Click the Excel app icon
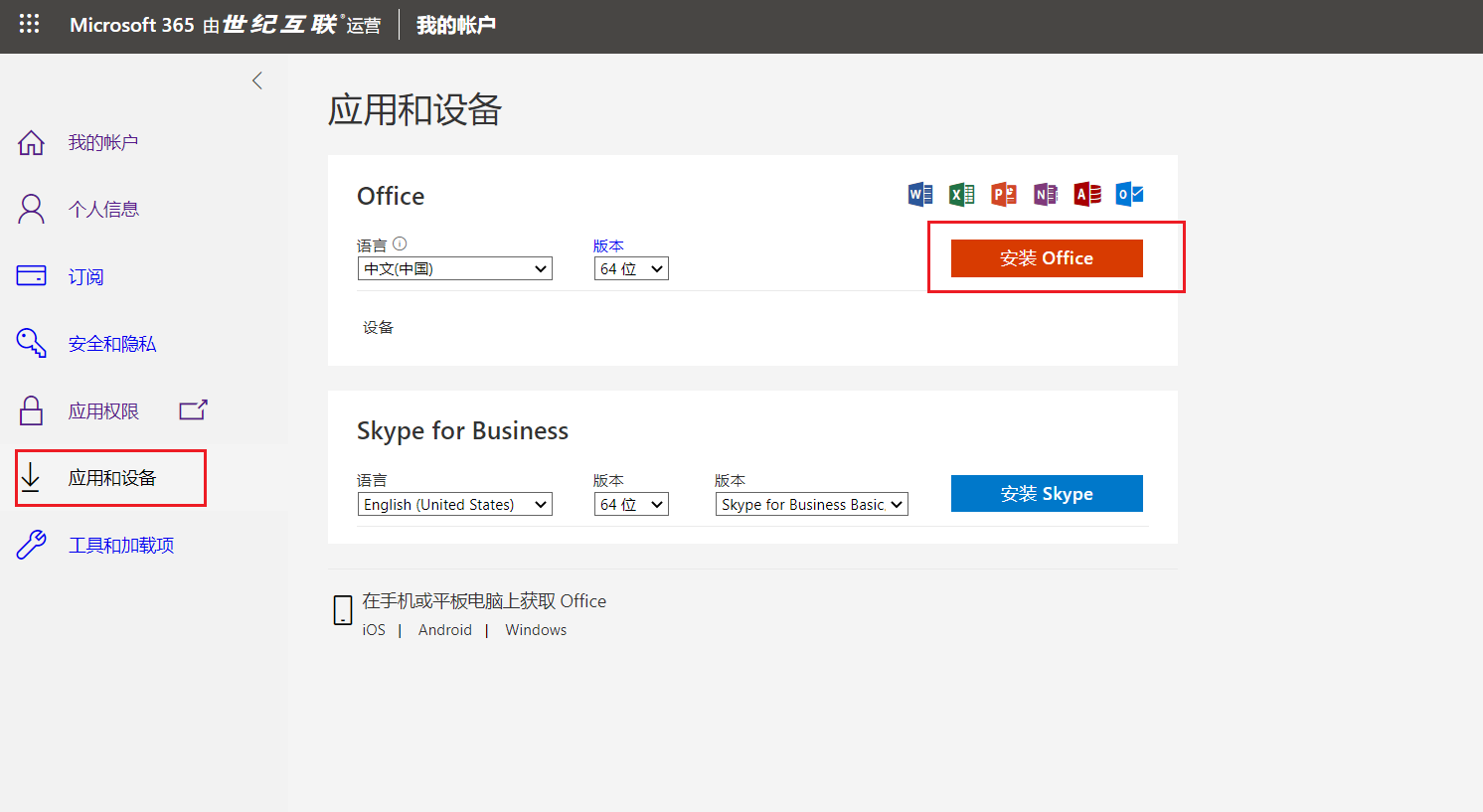This screenshot has height=812, width=1483. [x=962, y=194]
